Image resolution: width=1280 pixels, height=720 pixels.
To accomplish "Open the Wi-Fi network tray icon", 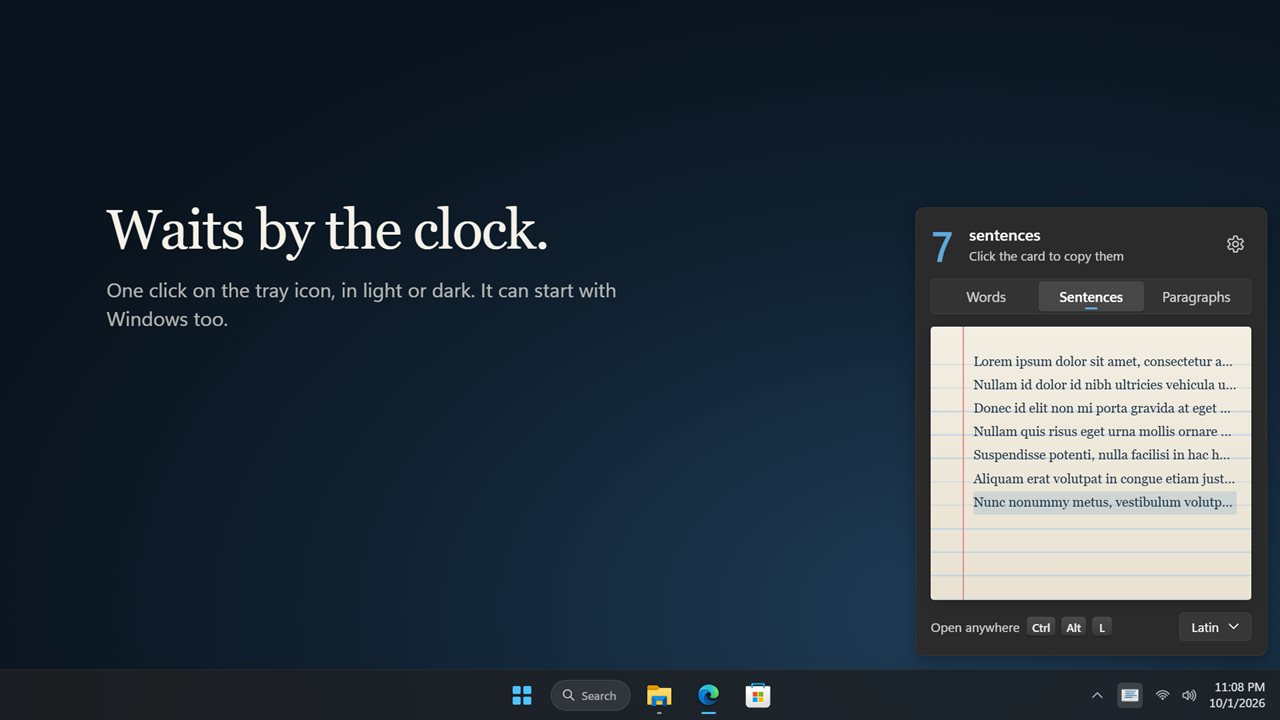I will pos(1162,695).
